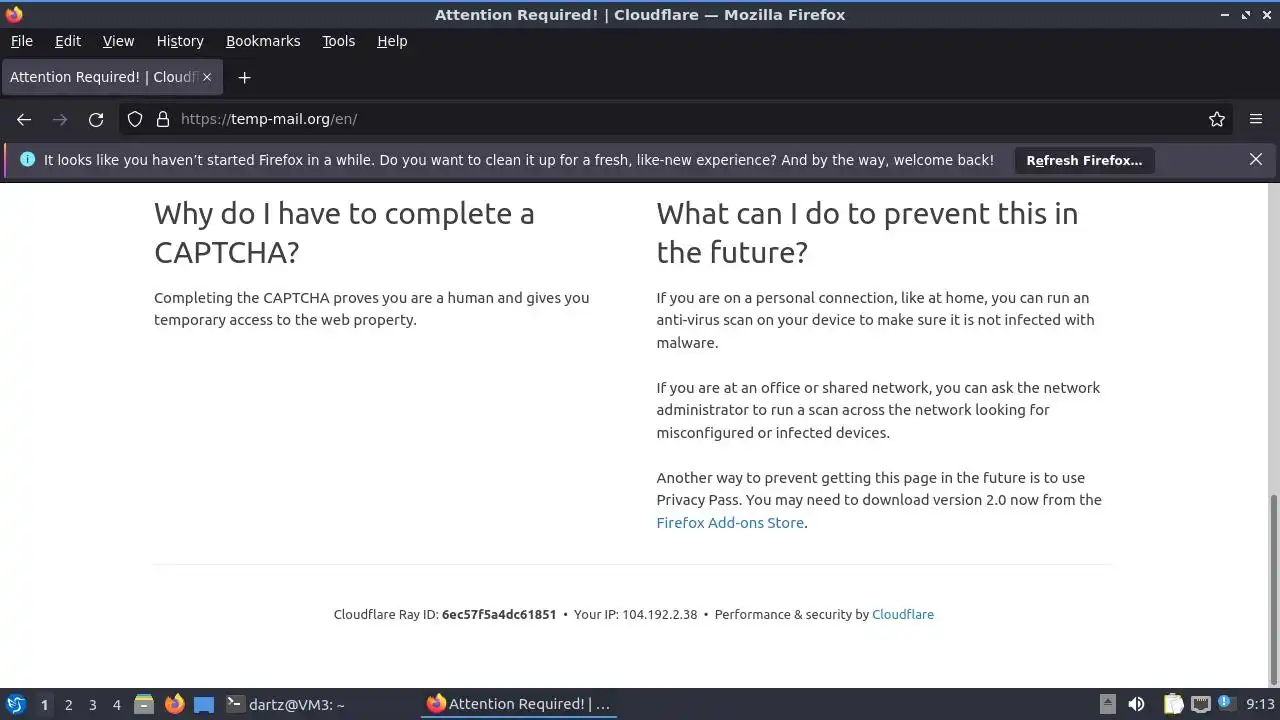Switch to workspace 2
Viewport: 1280px width, 720px height.
pyautogui.click(x=68, y=705)
